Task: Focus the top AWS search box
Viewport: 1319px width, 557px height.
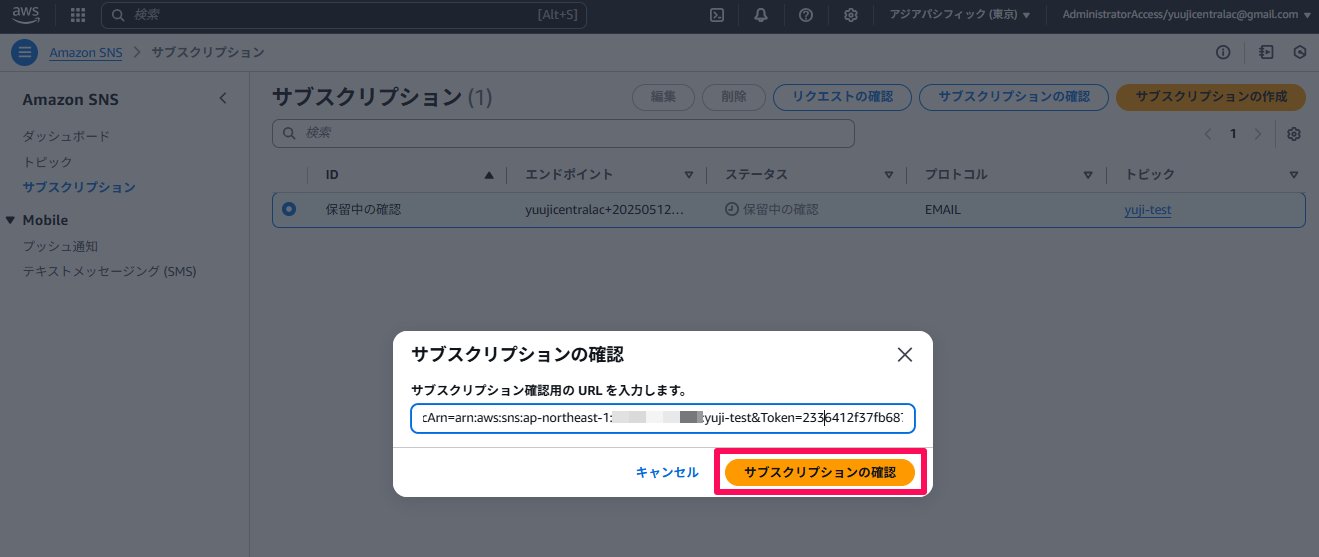Action: [344, 15]
